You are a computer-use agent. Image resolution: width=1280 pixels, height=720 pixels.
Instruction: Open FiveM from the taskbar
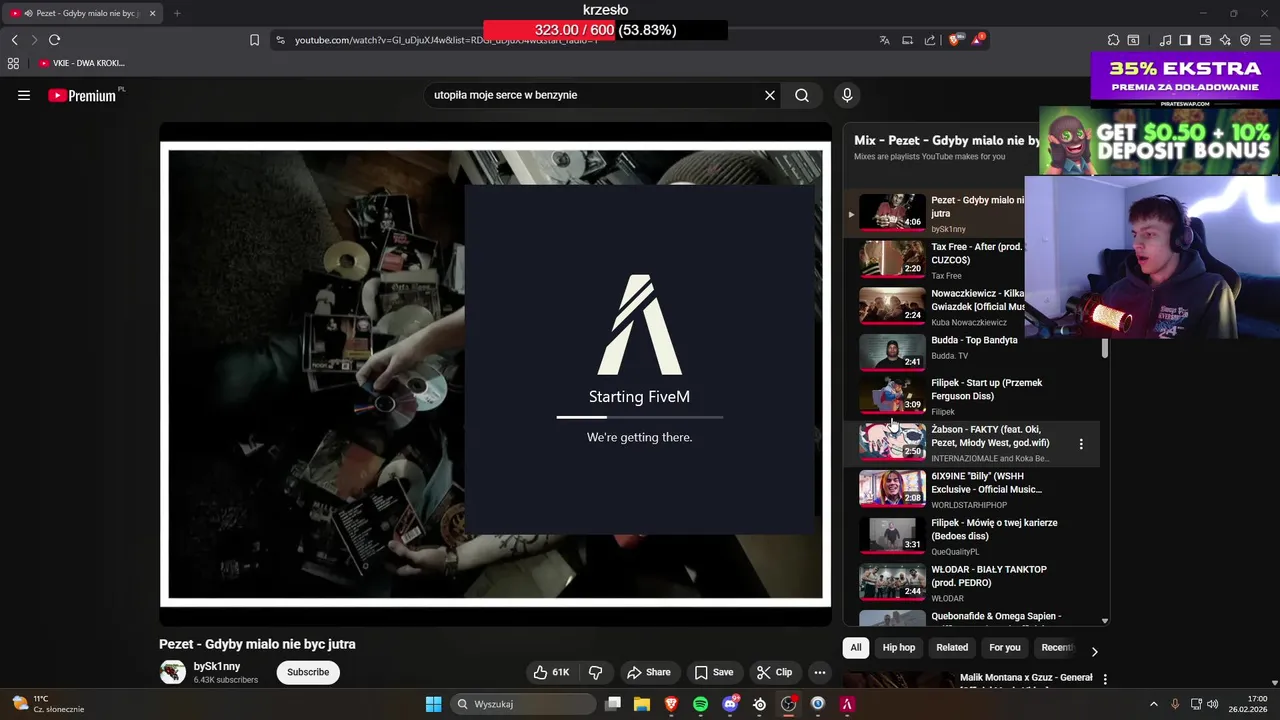(x=847, y=704)
